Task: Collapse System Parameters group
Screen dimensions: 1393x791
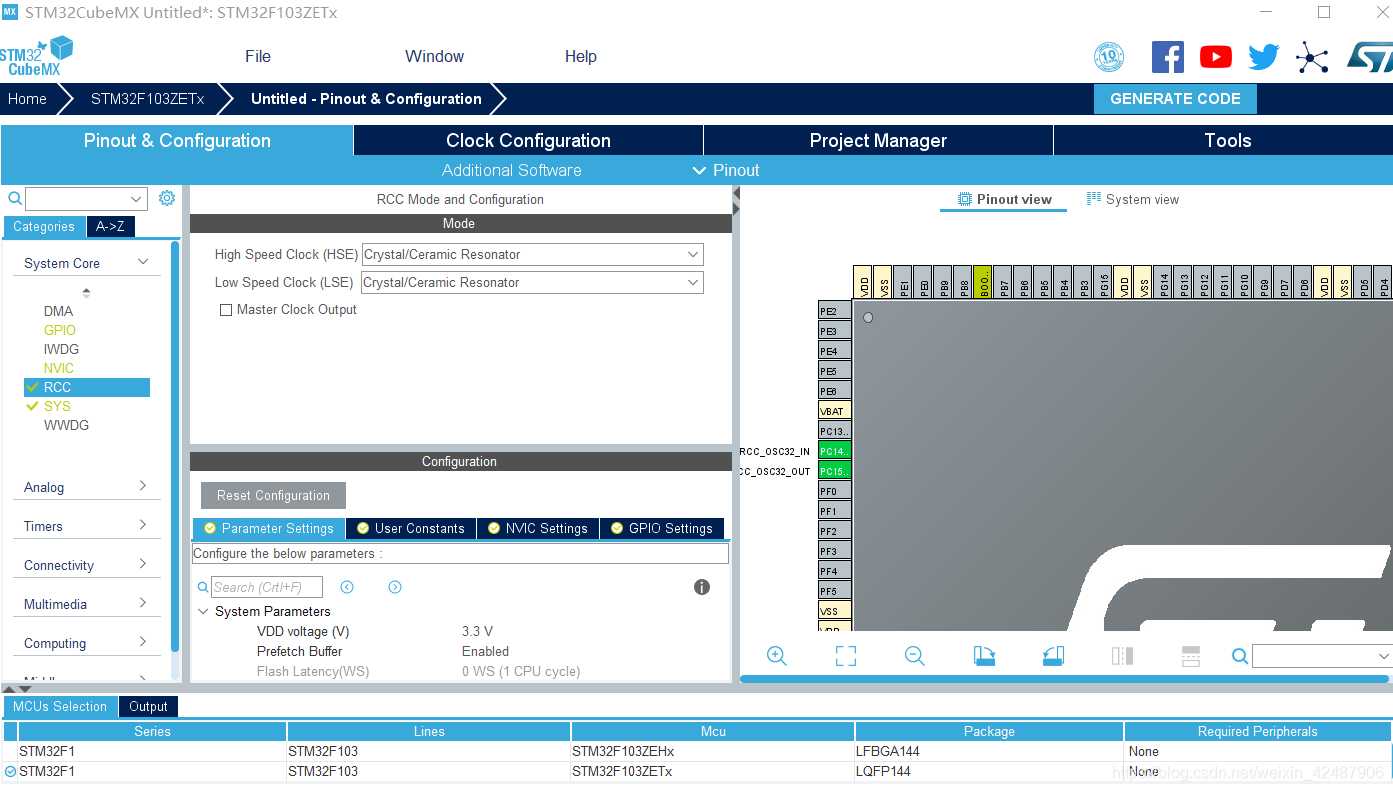Action: pyautogui.click(x=203, y=612)
